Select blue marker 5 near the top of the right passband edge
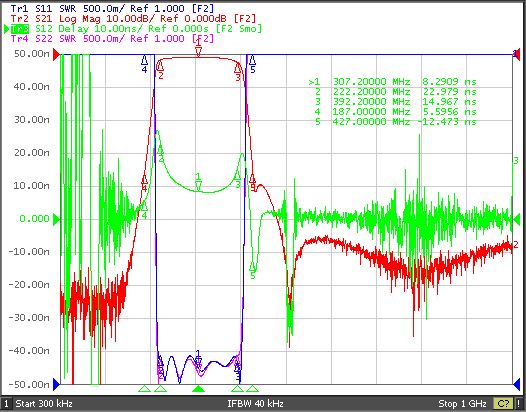The height and width of the screenshot is (412, 526). pos(253,64)
